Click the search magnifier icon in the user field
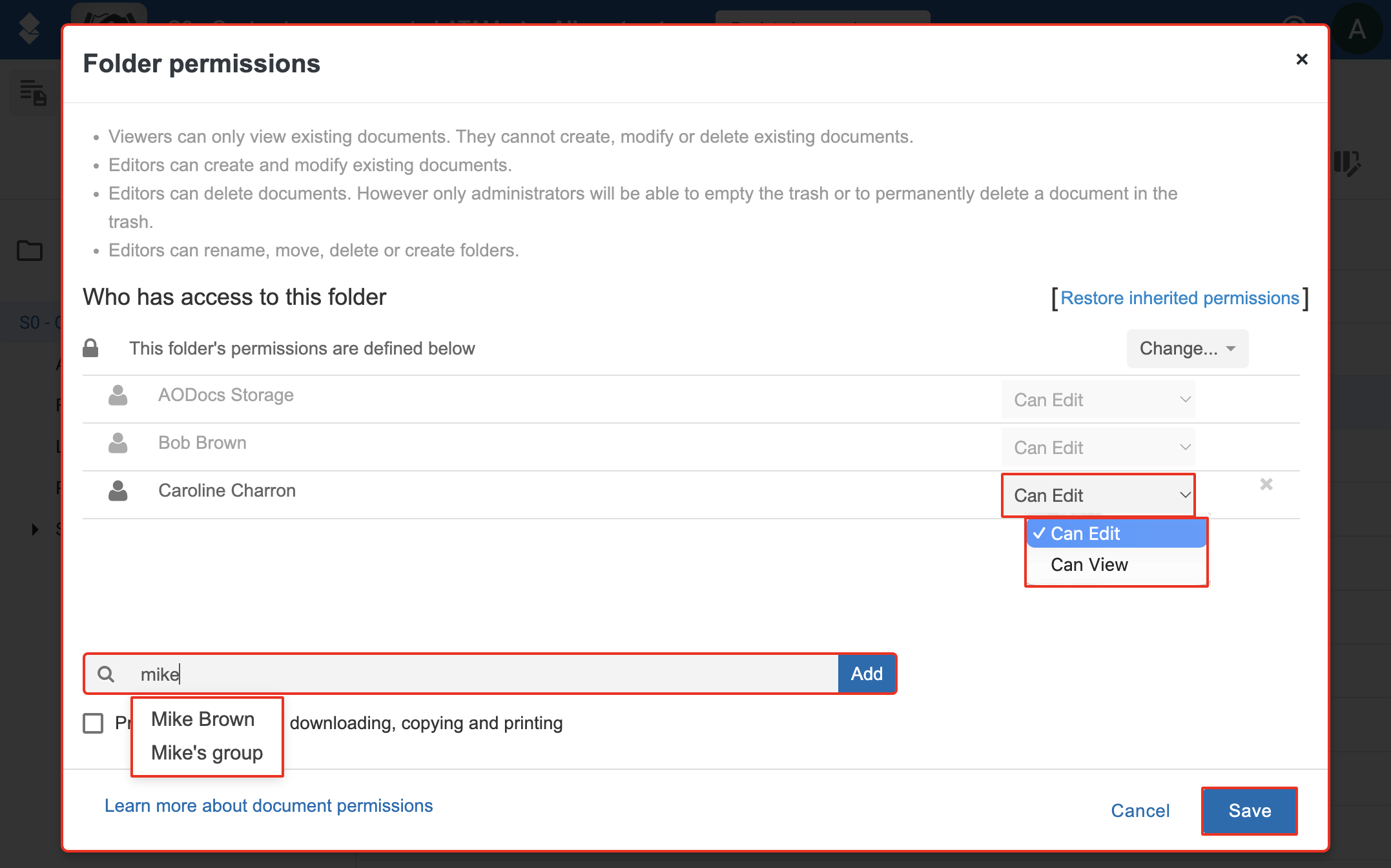The height and width of the screenshot is (868, 1391). pyautogui.click(x=106, y=674)
